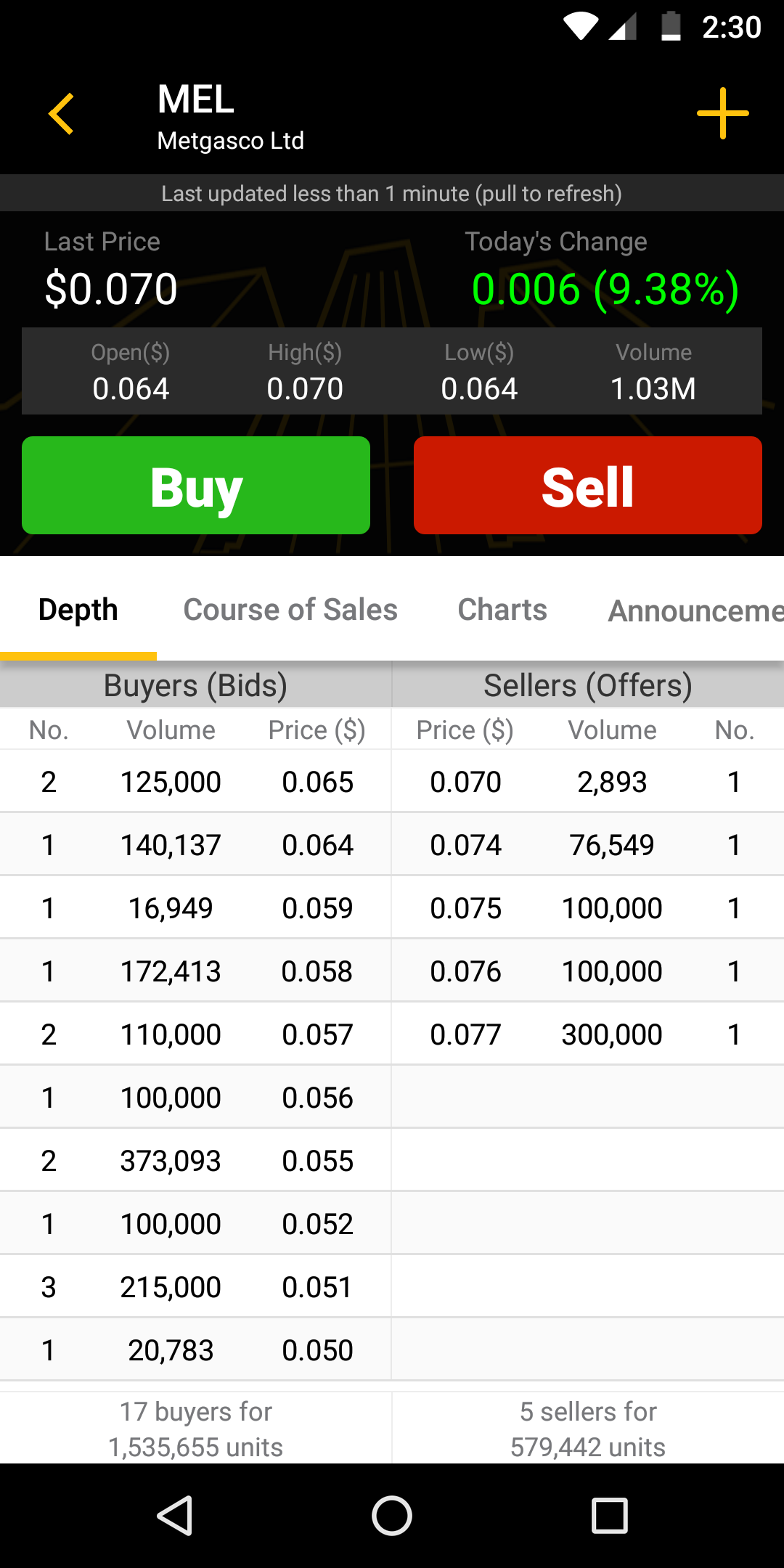784x1568 pixels.
Task: Tap the green 0.006 (9.38%) change
Action: click(x=605, y=289)
